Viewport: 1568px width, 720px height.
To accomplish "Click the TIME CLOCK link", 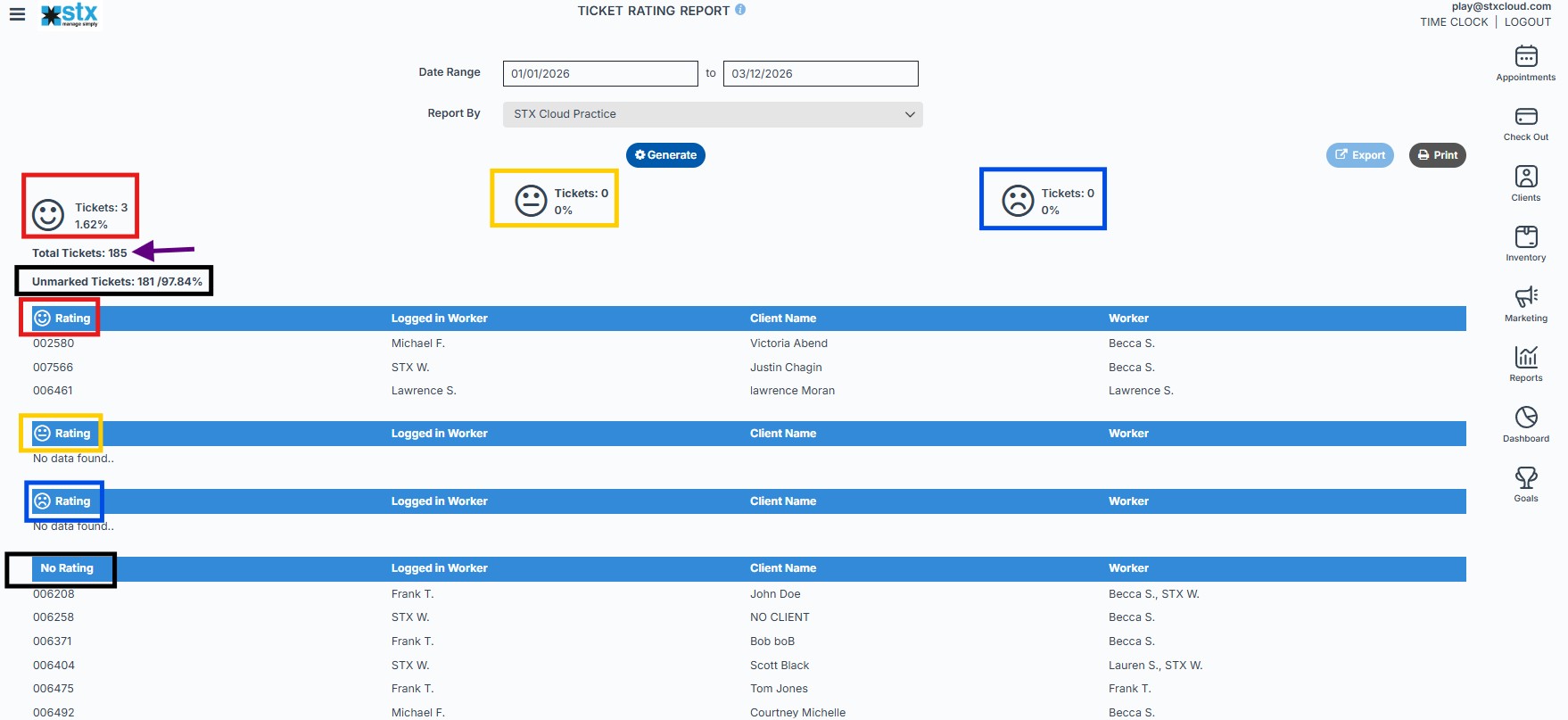I will point(1454,22).
